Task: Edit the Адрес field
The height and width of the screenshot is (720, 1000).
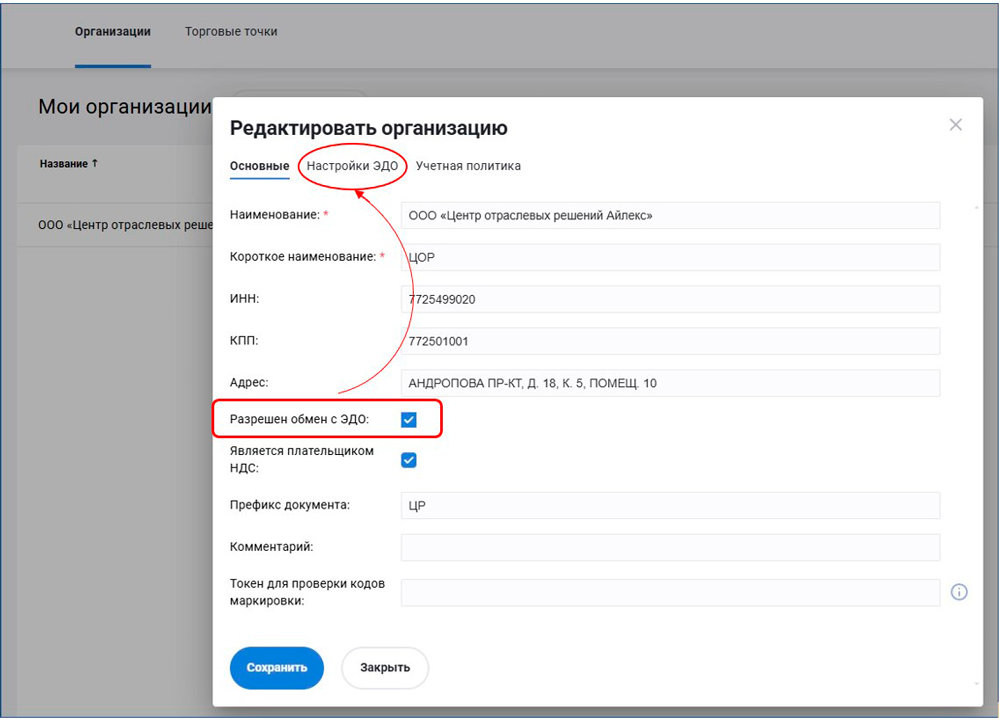Action: coord(670,383)
